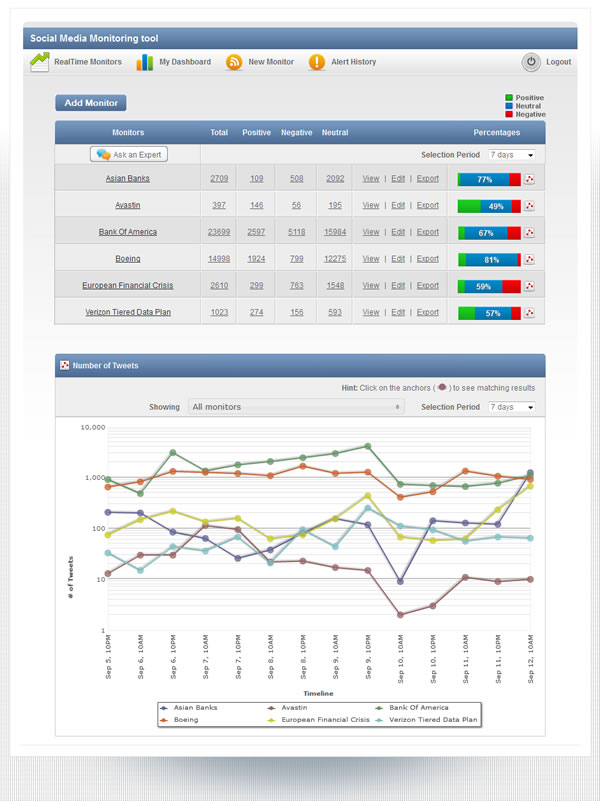Click Edit in European Financial Crisis row
This screenshot has height=801, width=600.
pyautogui.click(x=398, y=286)
